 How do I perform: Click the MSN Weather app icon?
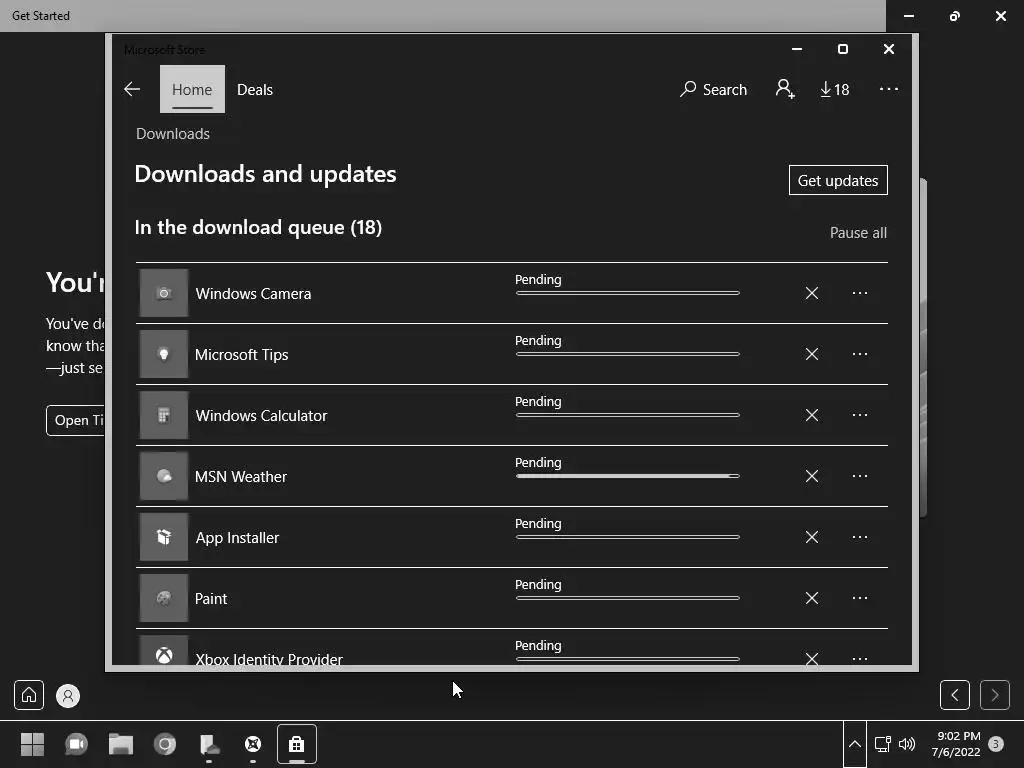[164, 476]
